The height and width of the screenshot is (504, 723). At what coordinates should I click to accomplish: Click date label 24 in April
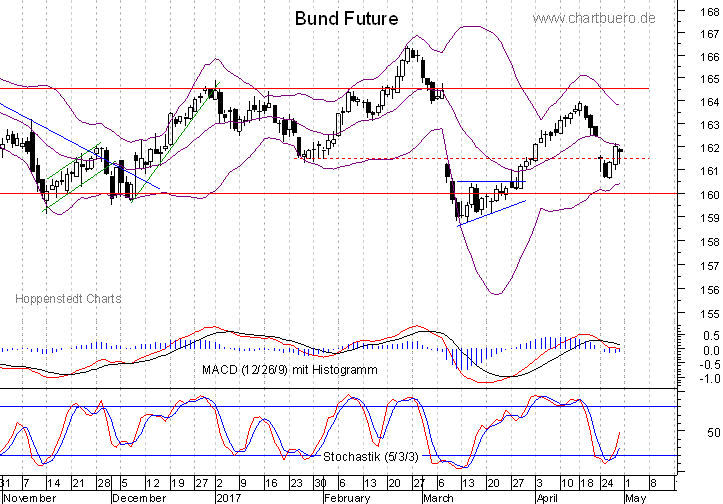(607, 483)
